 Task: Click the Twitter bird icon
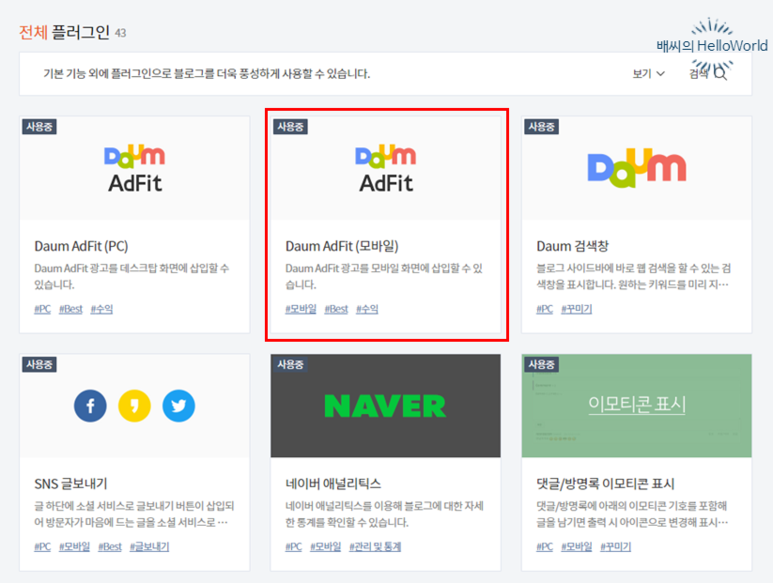(178, 406)
